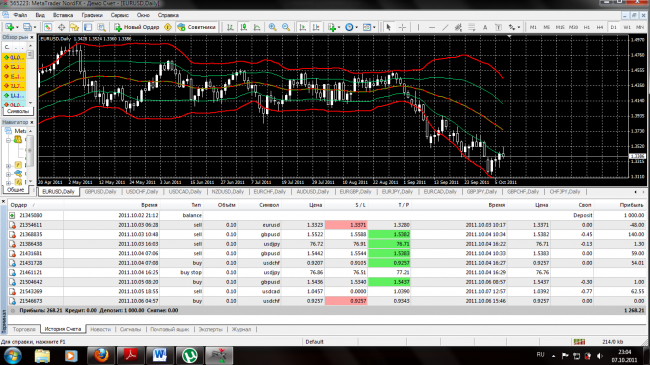Click the Market Watch vertical scrollbar
The height and width of the screenshot is (365, 650).
coord(30,74)
